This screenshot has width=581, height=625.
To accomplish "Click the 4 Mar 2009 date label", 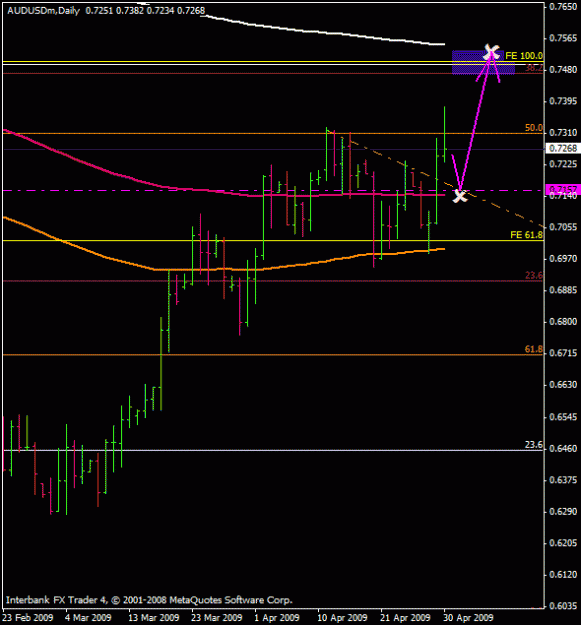I will [88, 617].
